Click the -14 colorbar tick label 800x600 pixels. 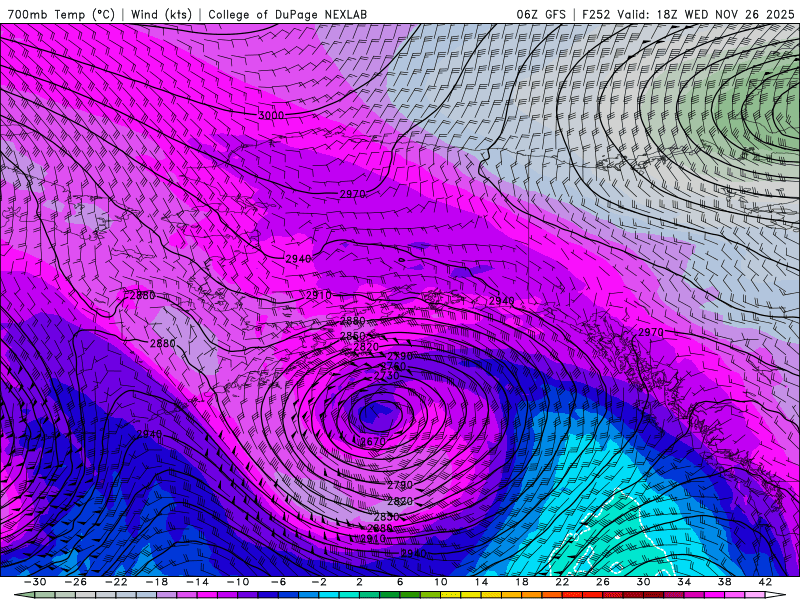tap(197, 582)
